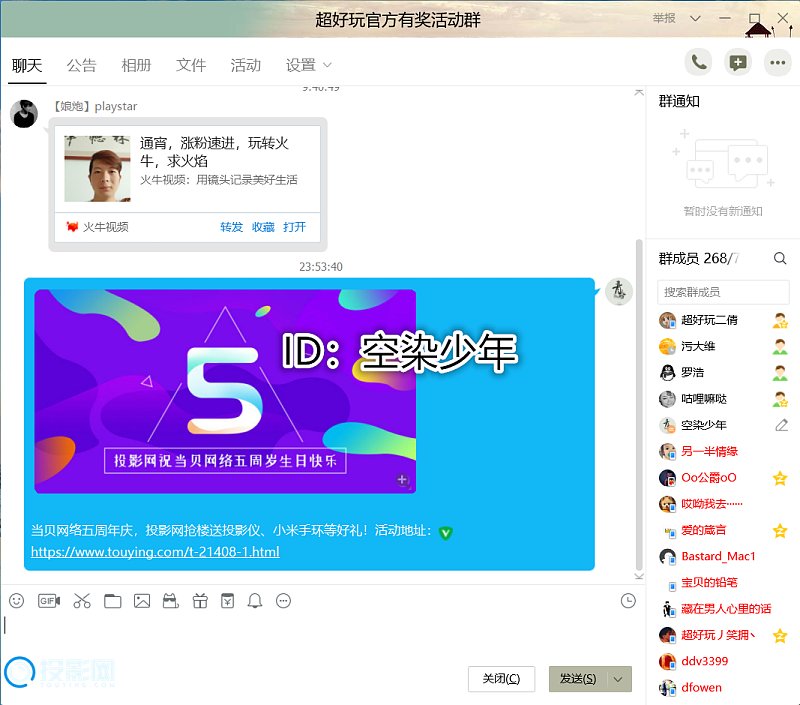Open message history clock icon
The height and width of the screenshot is (705, 800).
pyautogui.click(x=628, y=601)
